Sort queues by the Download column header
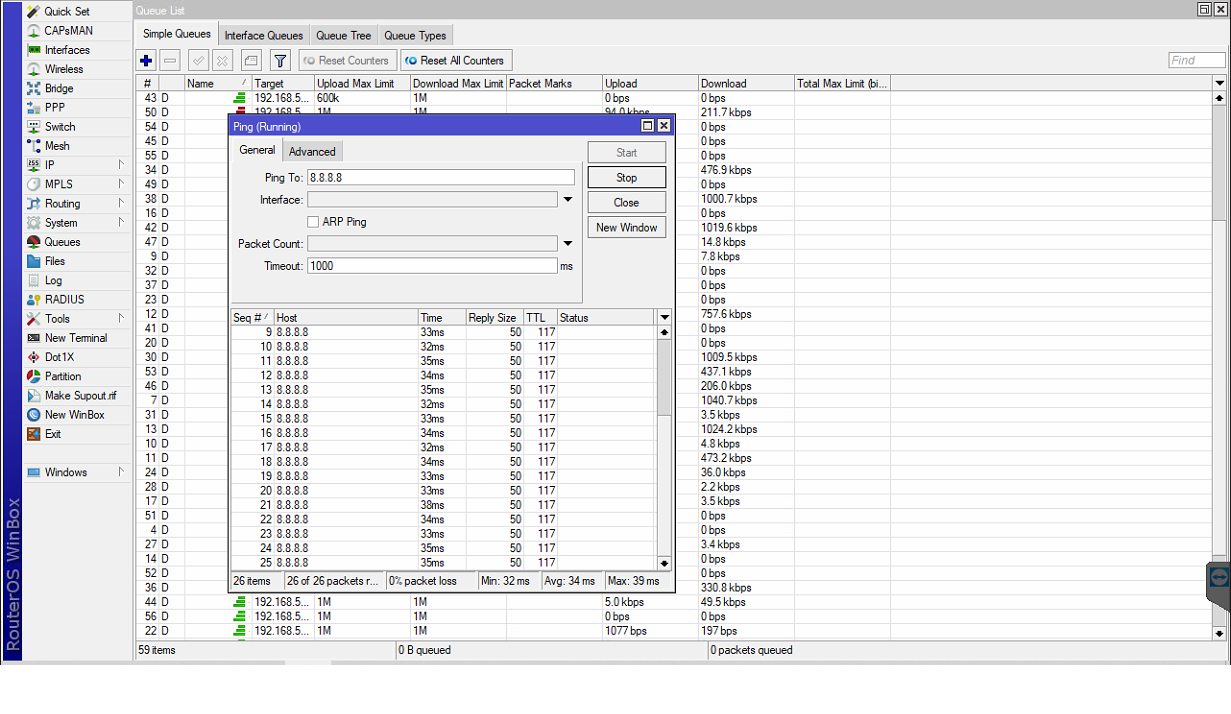 pos(746,84)
